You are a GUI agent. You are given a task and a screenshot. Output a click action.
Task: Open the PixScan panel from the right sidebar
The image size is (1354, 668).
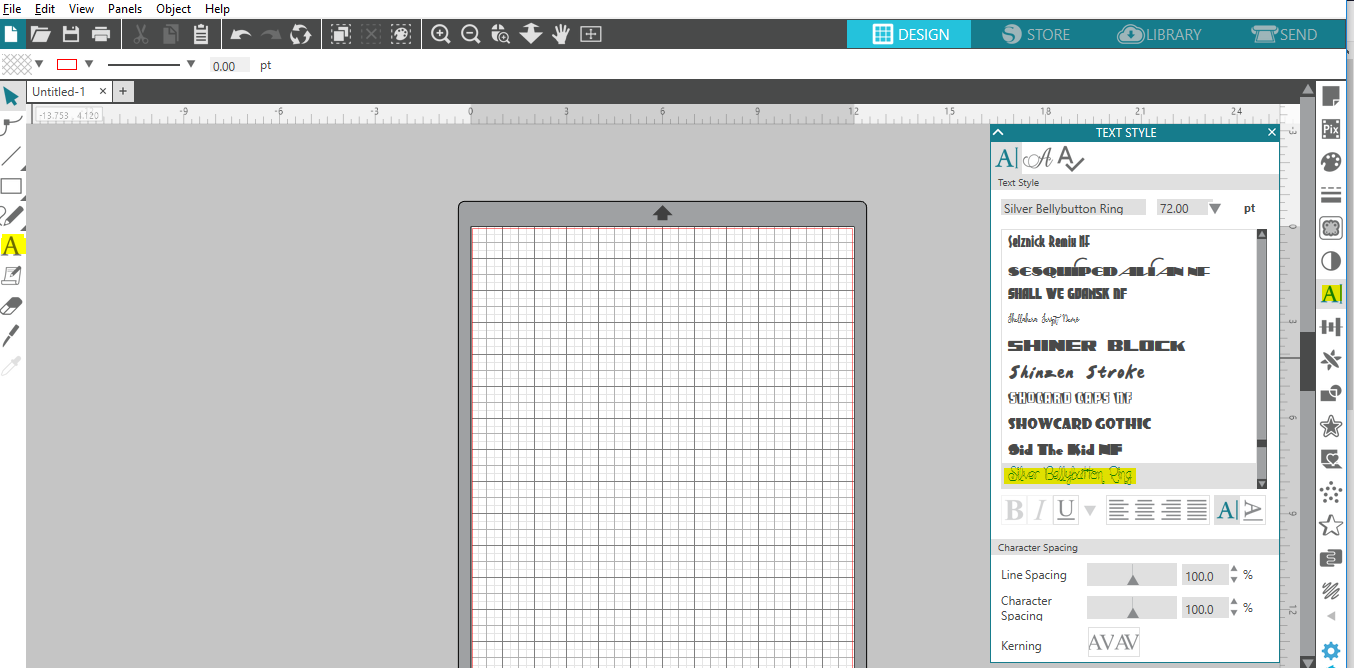[1330, 129]
